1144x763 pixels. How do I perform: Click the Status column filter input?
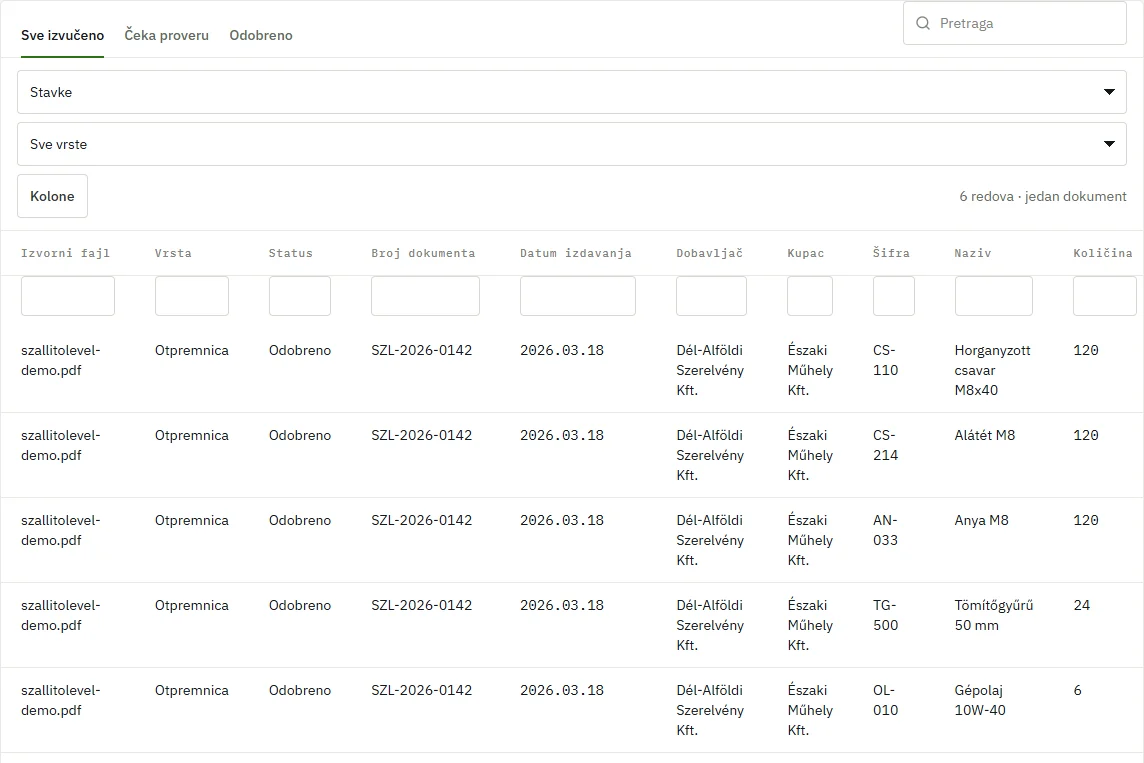pyautogui.click(x=300, y=296)
